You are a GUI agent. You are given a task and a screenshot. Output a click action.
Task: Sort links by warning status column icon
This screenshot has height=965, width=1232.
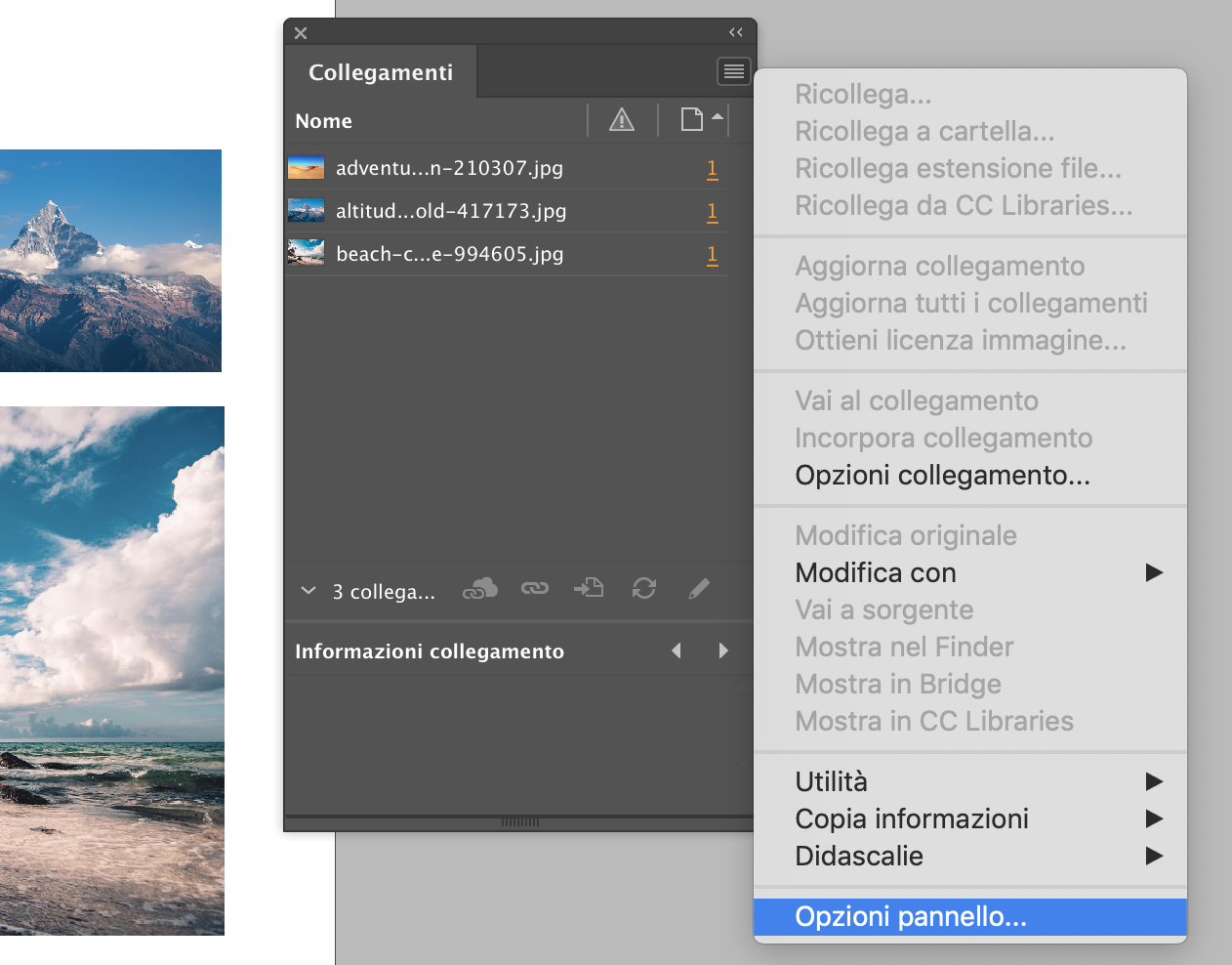[622, 120]
